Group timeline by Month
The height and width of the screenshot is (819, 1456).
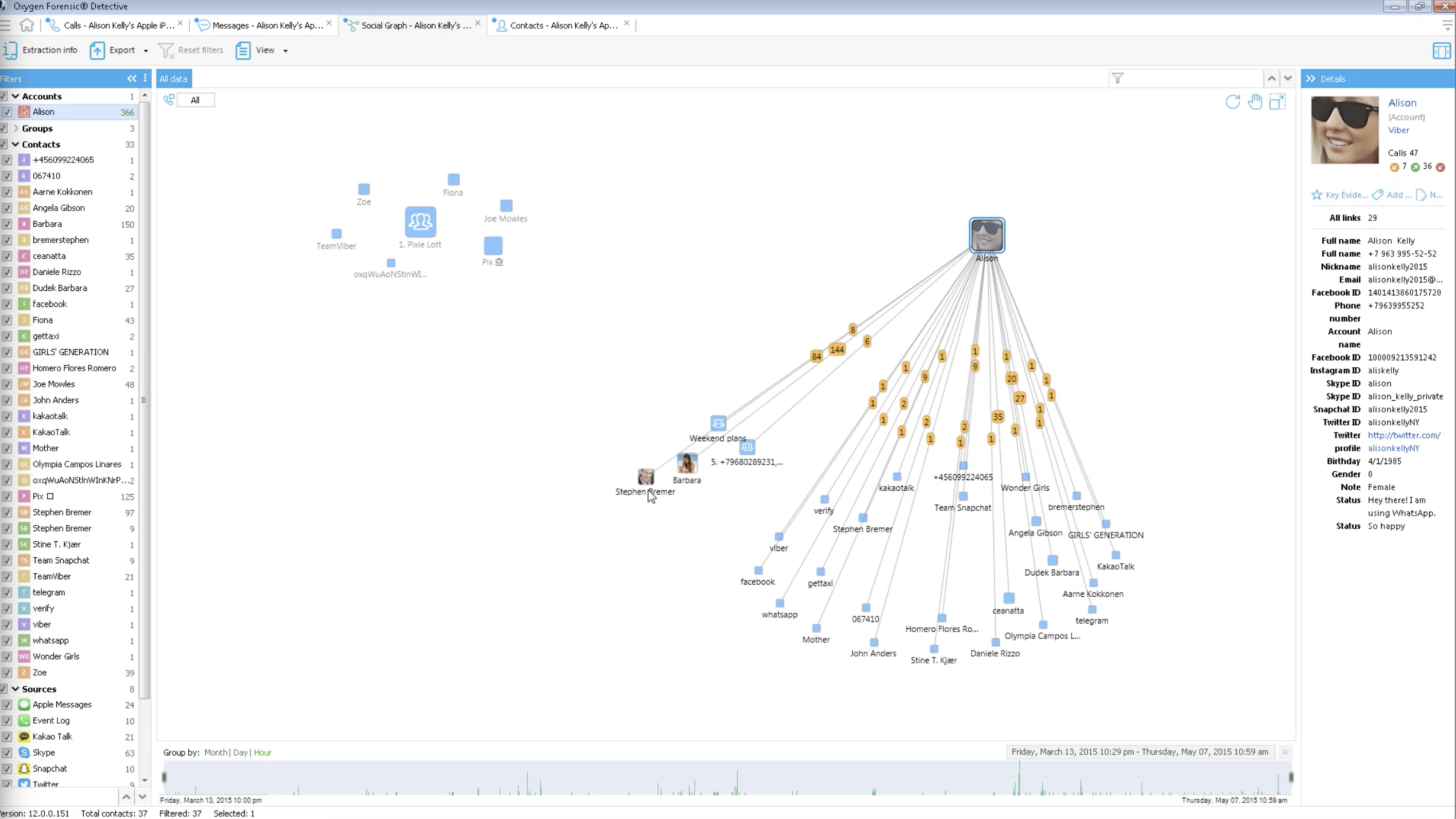pos(215,752)
